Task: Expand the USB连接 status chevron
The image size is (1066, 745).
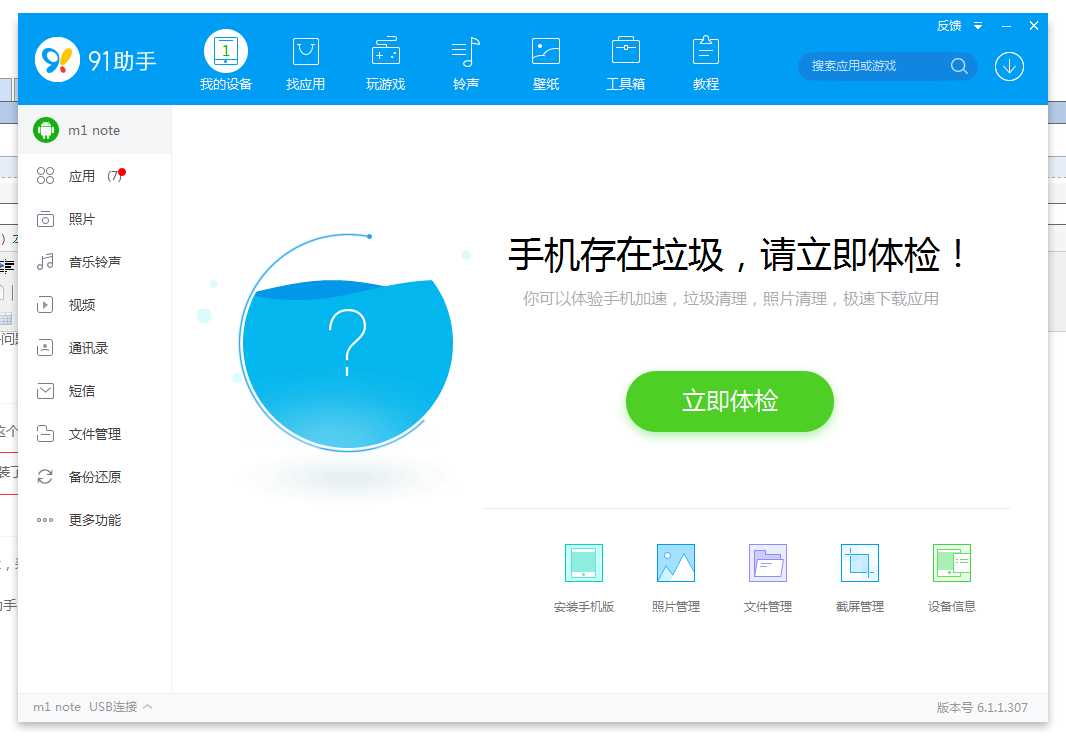Action: pos(148,707)
